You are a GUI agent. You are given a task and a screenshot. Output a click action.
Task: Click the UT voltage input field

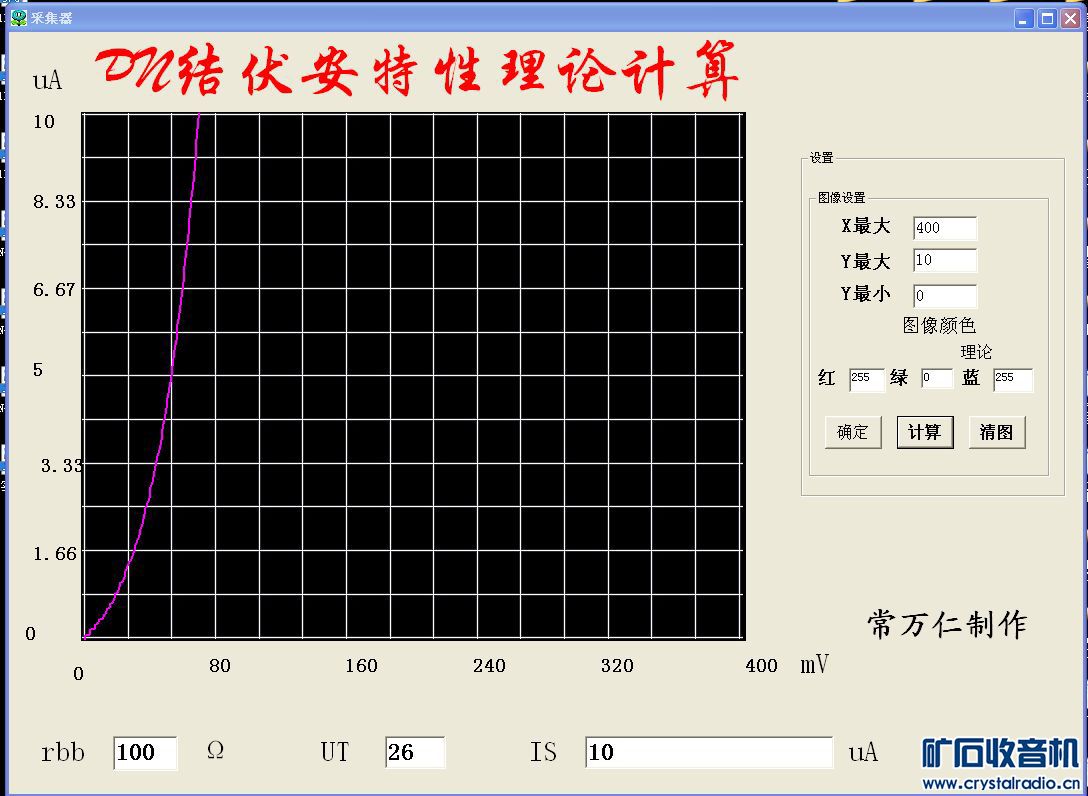(x=415, y=752)
